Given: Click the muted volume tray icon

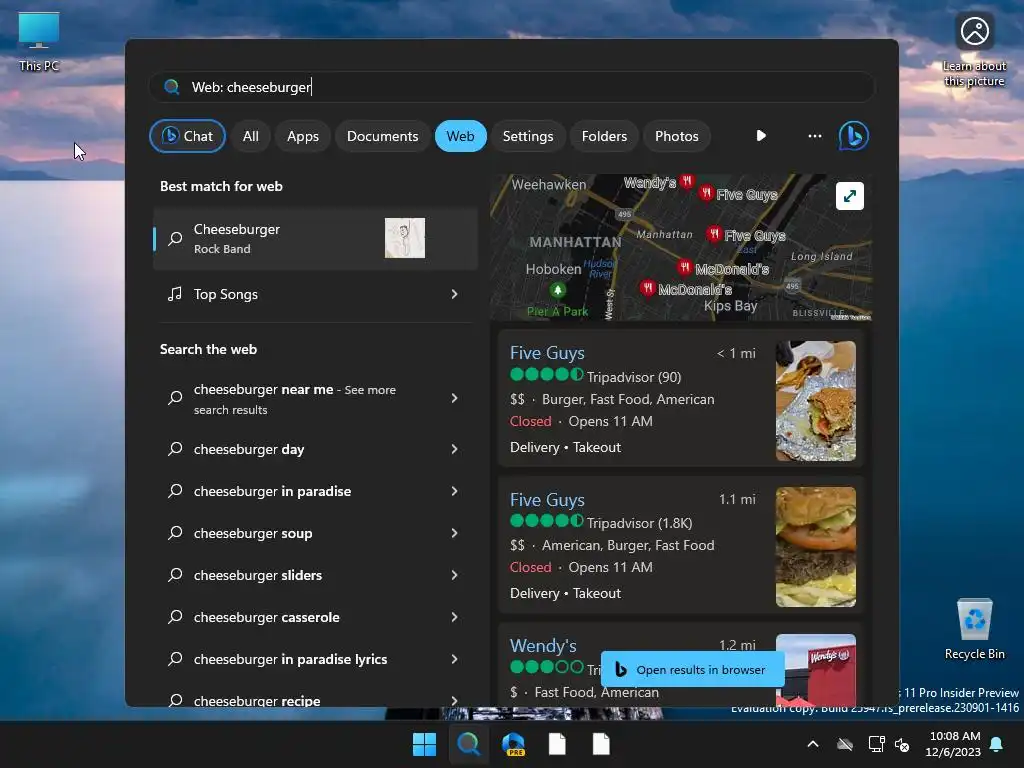Looking at the screenshot, I should 902,744.
